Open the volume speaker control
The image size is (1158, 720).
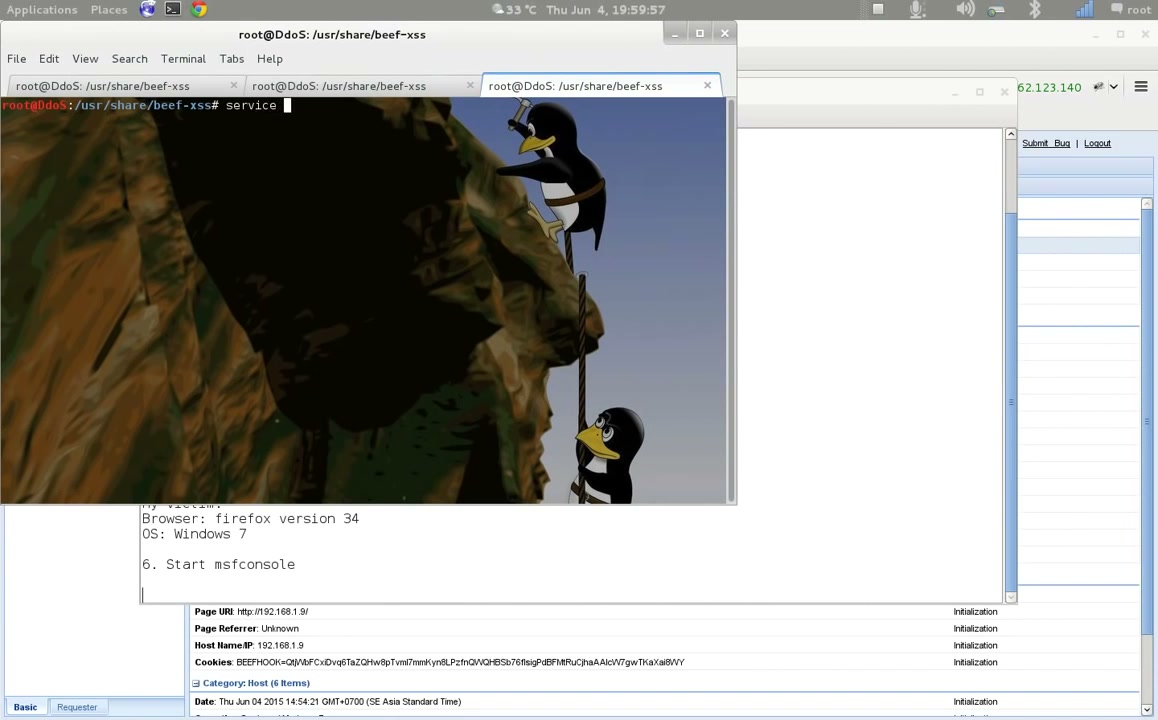[x=965, y=9]
